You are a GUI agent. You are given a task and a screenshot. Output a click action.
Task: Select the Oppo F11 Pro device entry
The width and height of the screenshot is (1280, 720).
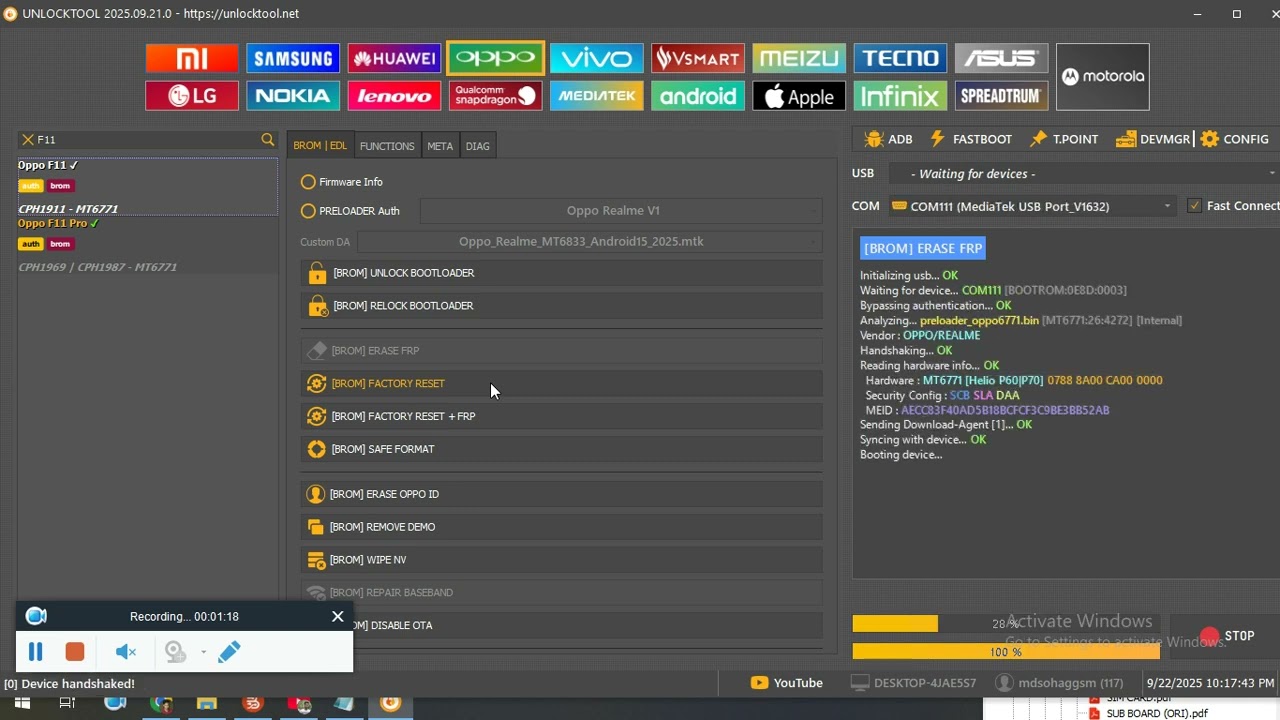coord(147,245)
